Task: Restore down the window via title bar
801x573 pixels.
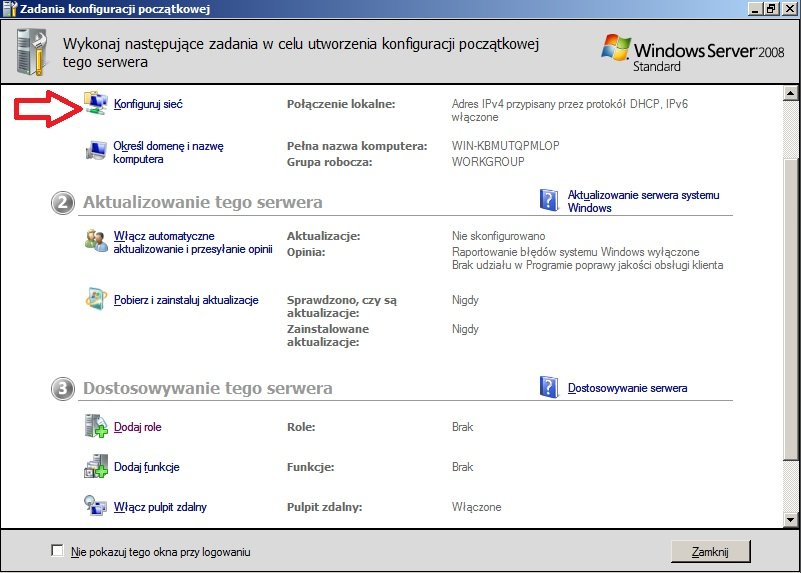Action: pyautogui.click(x=771, y=9)
